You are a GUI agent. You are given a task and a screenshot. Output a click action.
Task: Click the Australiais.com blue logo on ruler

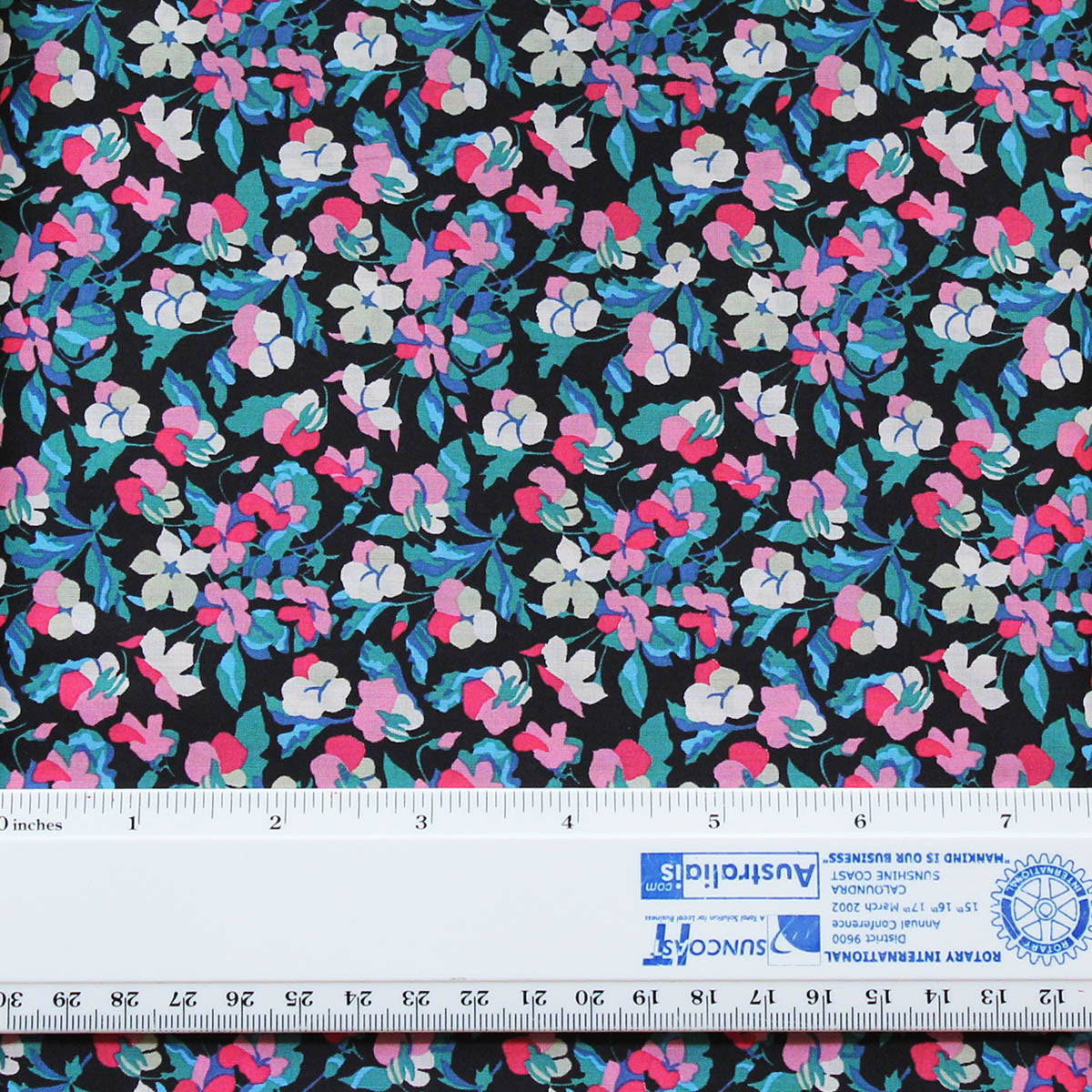click(730, 876)
